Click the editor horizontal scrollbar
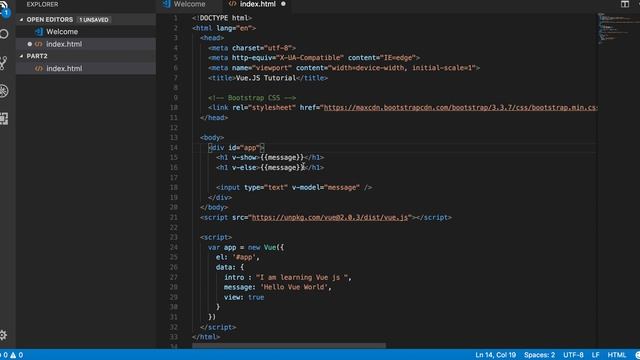The image size is (640, 360). click(289, 346)
